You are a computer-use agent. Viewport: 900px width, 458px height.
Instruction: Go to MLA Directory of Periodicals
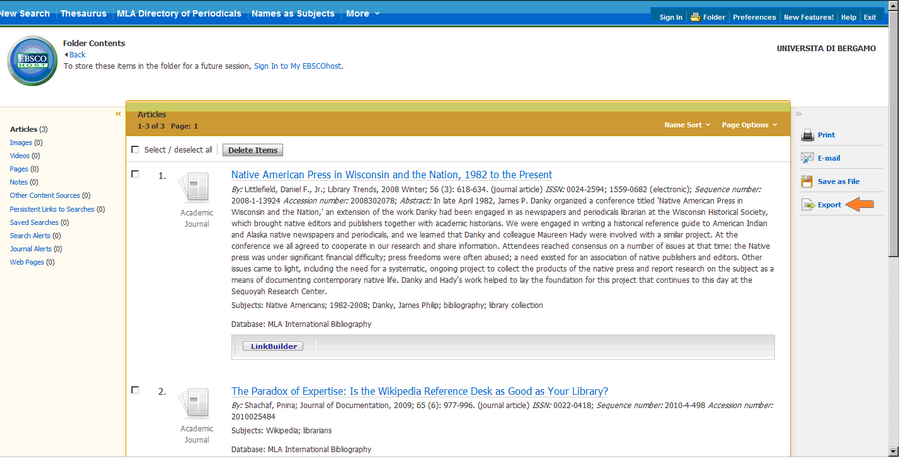pyautogui.click(x=180, y=14)
